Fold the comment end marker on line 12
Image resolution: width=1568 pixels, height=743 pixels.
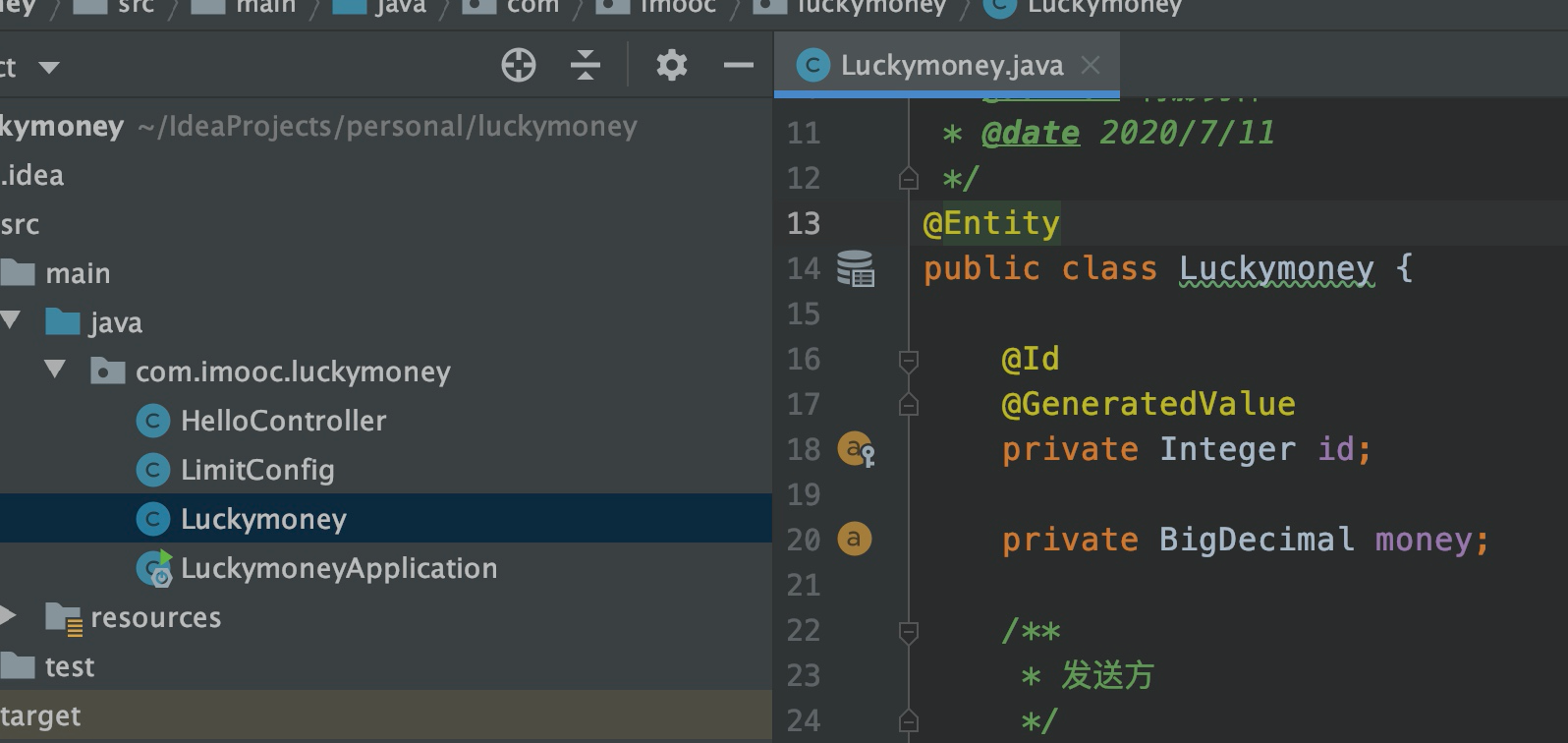[909, 179]
